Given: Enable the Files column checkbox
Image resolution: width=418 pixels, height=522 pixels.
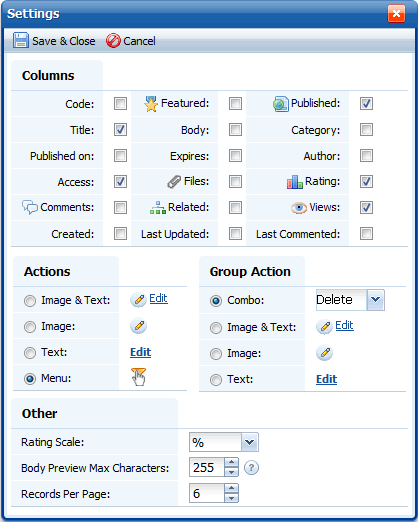Looking at the screenshot, I should (235, 181).
